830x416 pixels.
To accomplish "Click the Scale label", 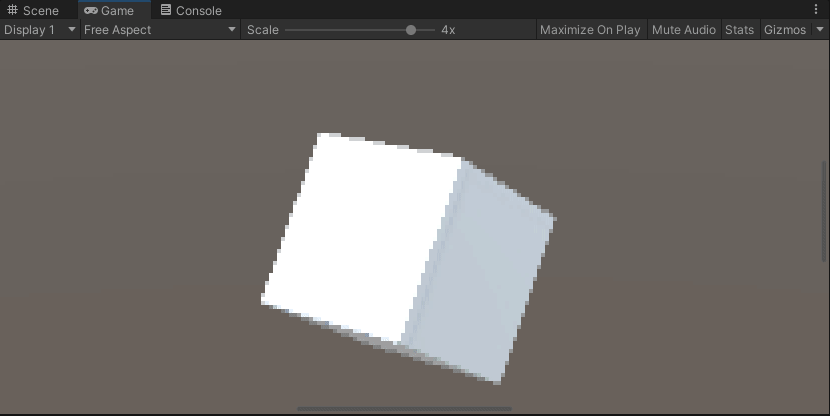I will click(263, 30).
